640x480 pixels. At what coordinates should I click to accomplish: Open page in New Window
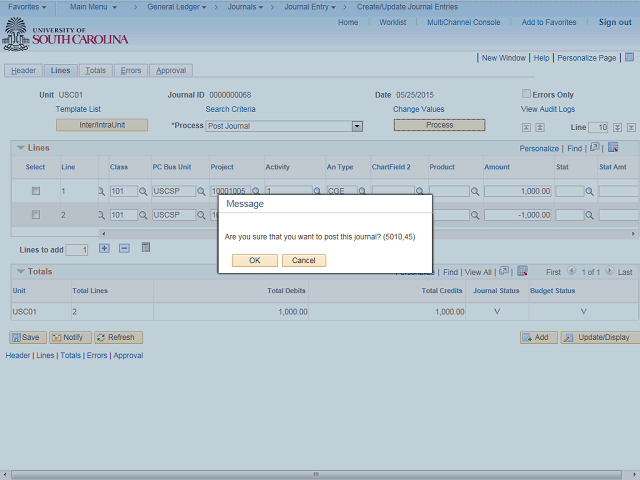(504, 58)
